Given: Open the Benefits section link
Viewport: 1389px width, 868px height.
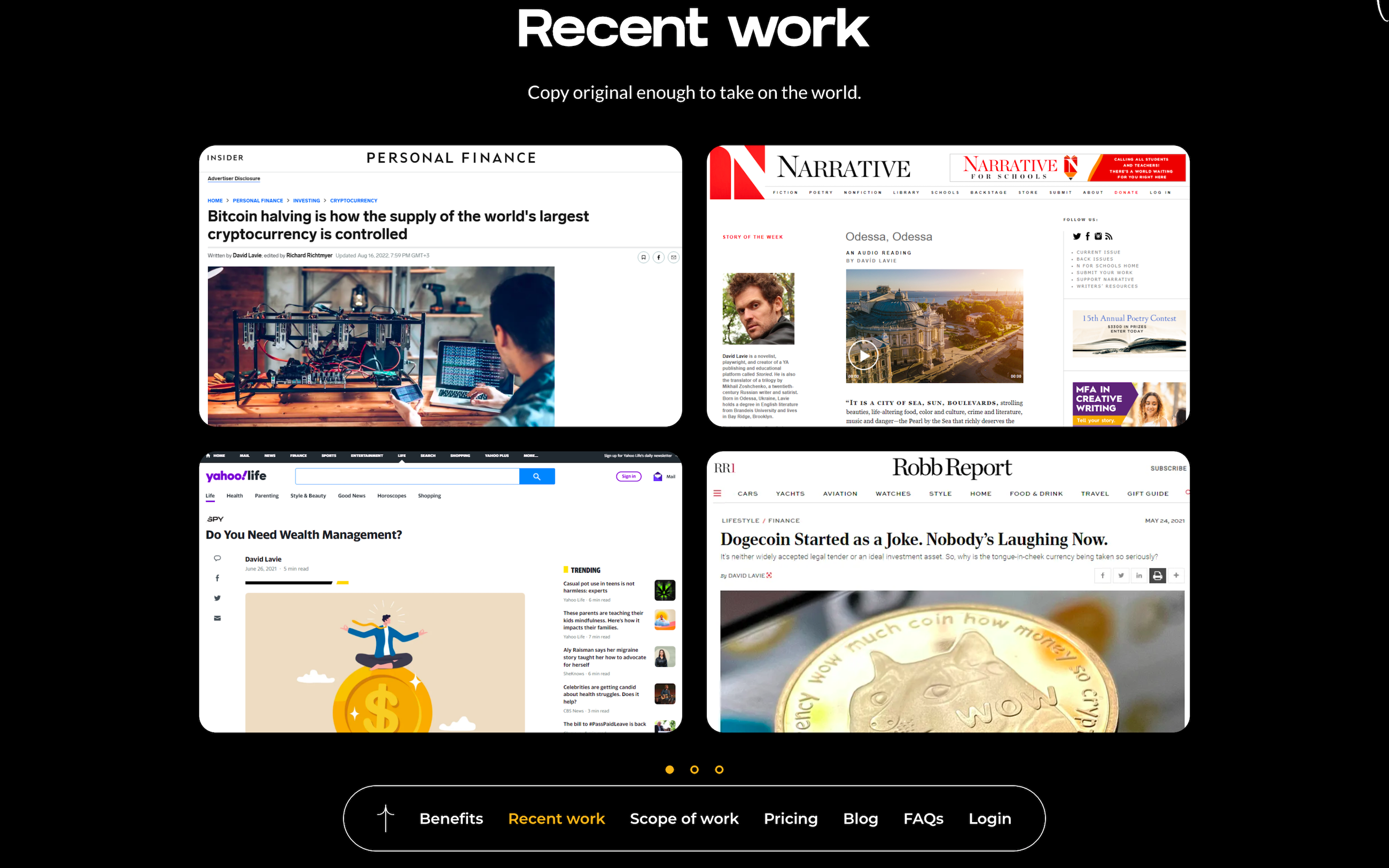Looking at the screenshot, I should click(451, 819).
